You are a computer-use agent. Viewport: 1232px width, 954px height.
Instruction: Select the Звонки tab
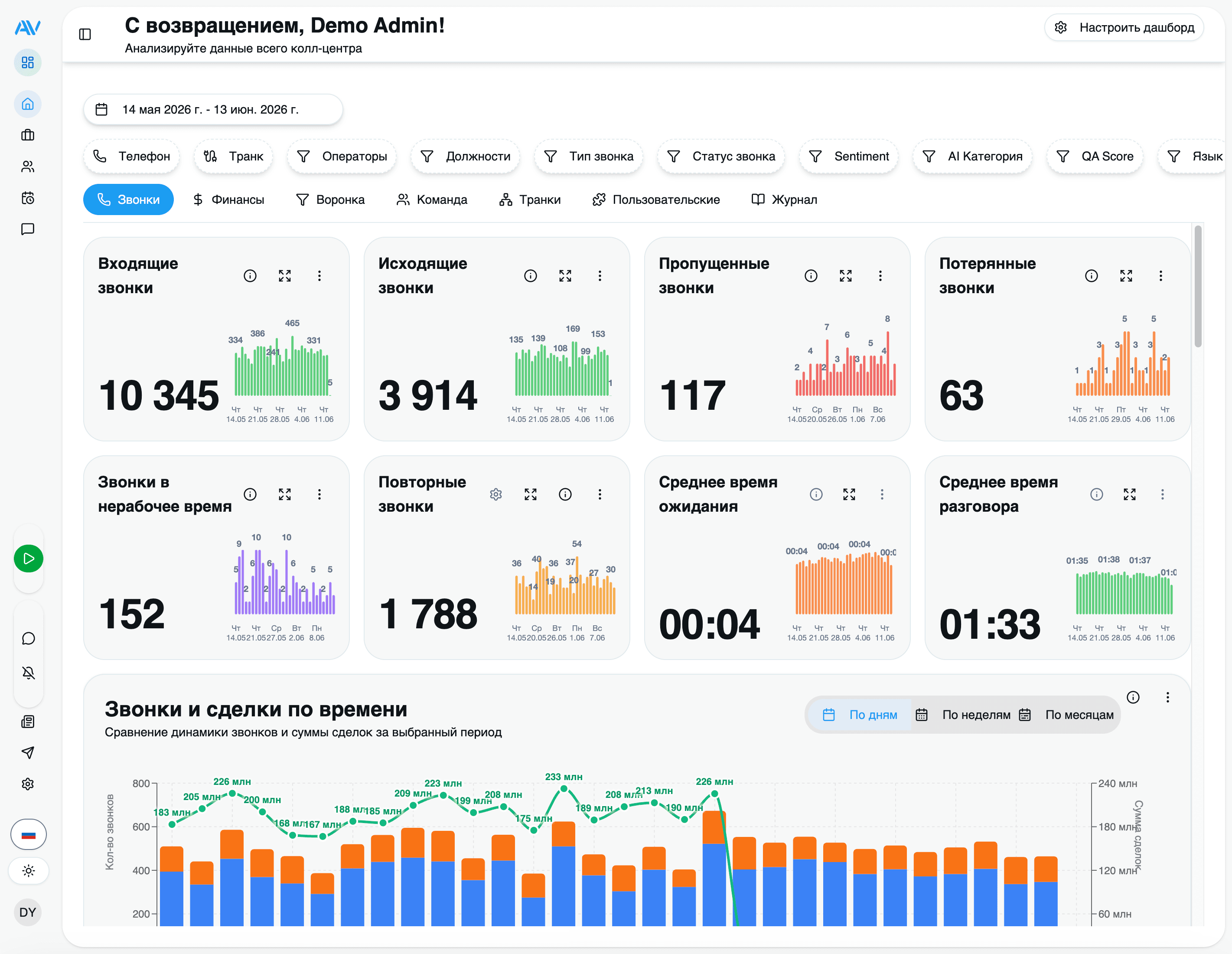[x=129, y=200]
